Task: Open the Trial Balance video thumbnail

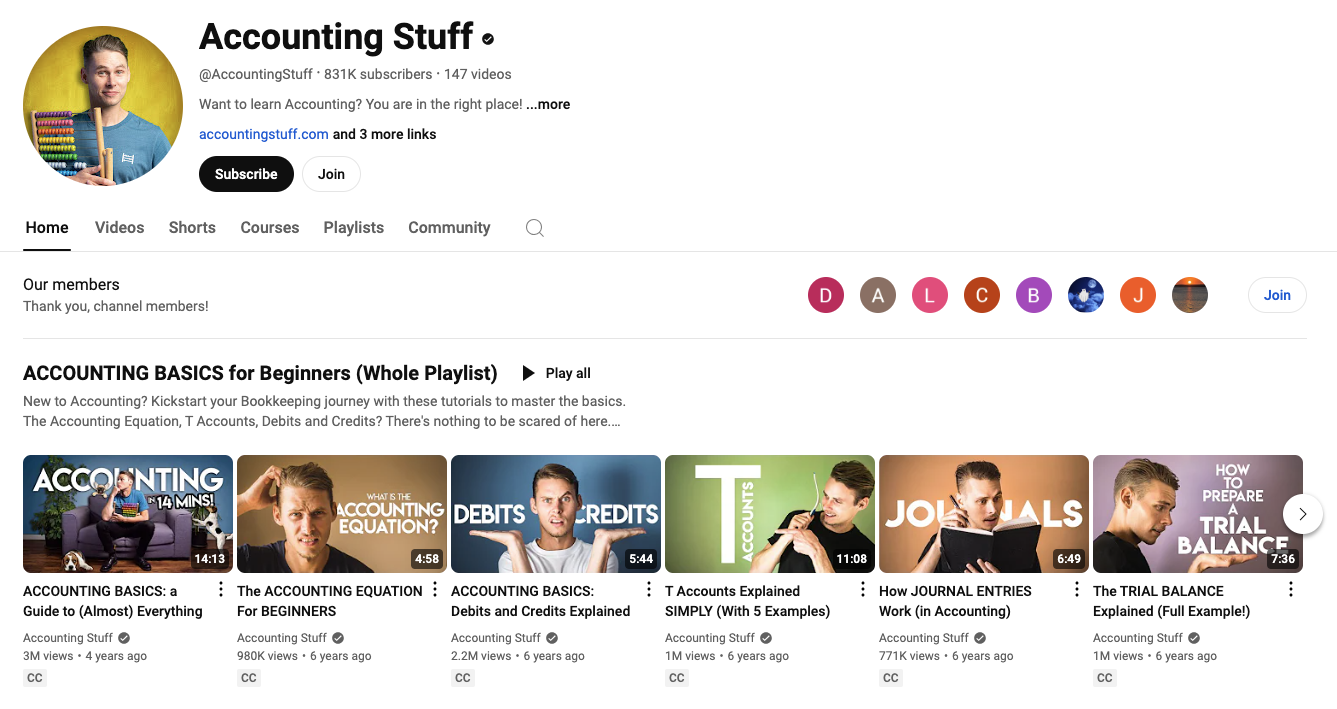Action: tap(1198, 514)
